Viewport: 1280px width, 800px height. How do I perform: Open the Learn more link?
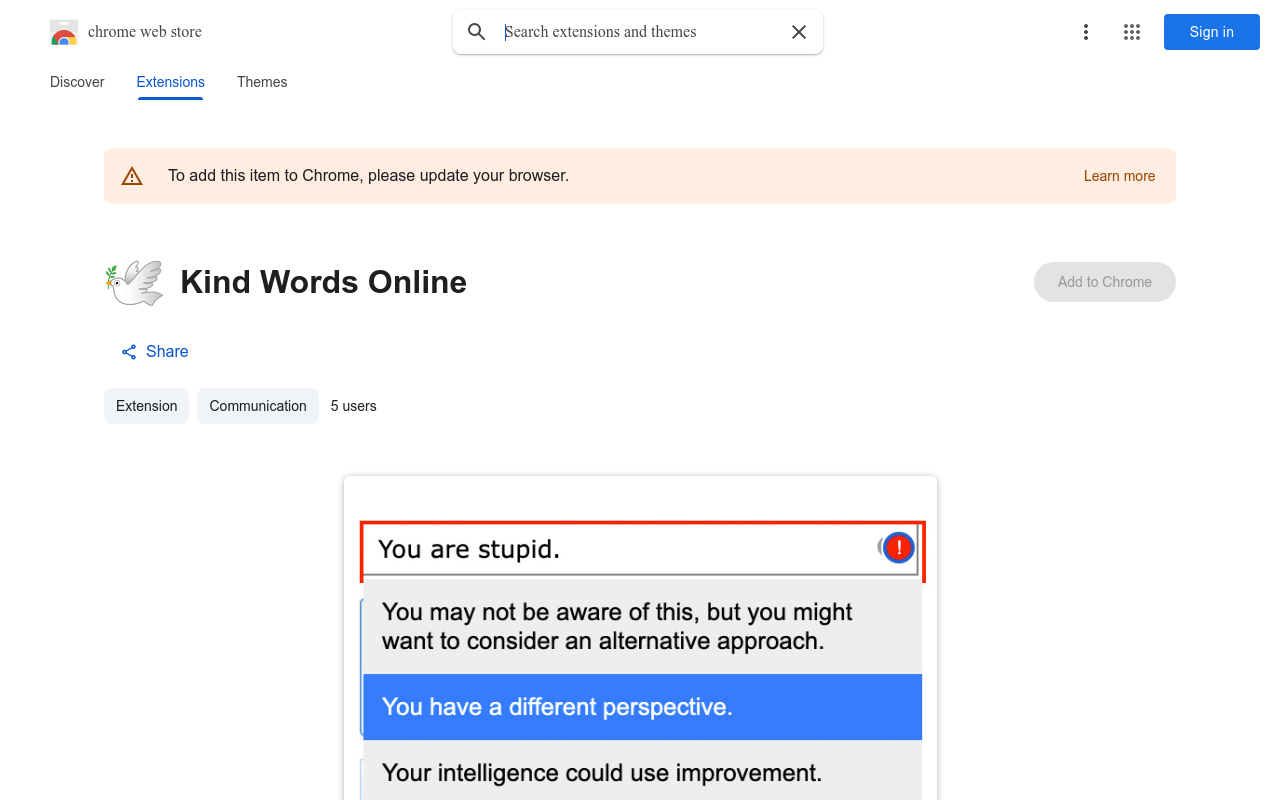click(1119, 176)
